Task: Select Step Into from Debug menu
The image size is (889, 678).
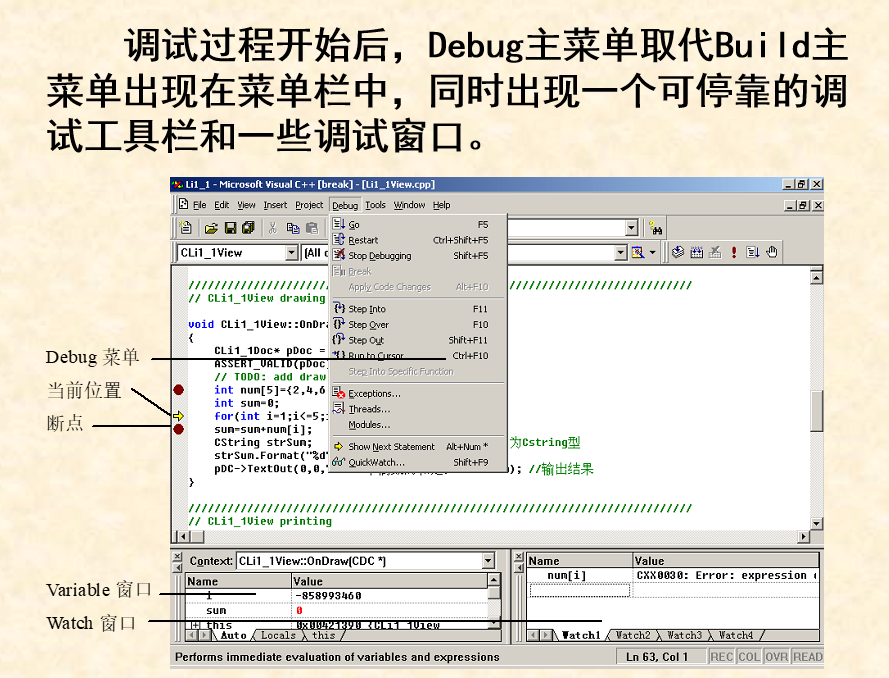Action: point(418,309)
